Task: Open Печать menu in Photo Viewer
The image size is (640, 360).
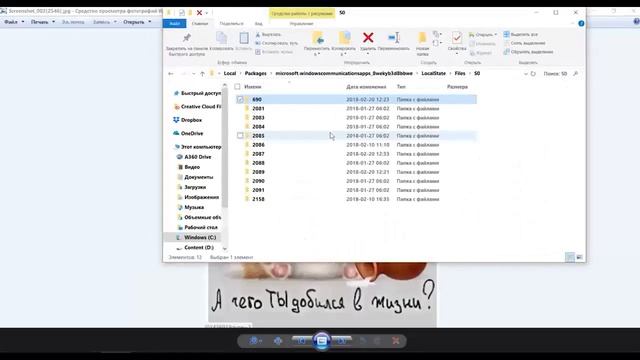Action: pyautogui.click(x=42, y=22)
